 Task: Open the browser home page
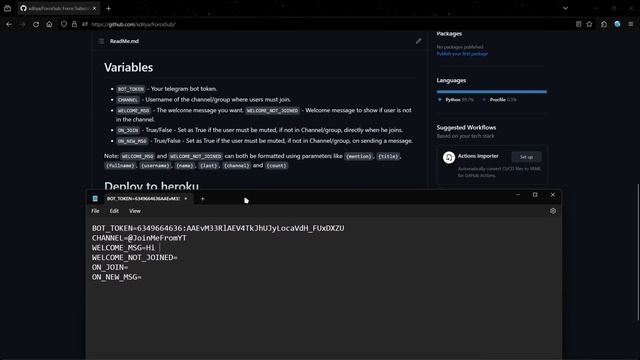click(49, 24)
